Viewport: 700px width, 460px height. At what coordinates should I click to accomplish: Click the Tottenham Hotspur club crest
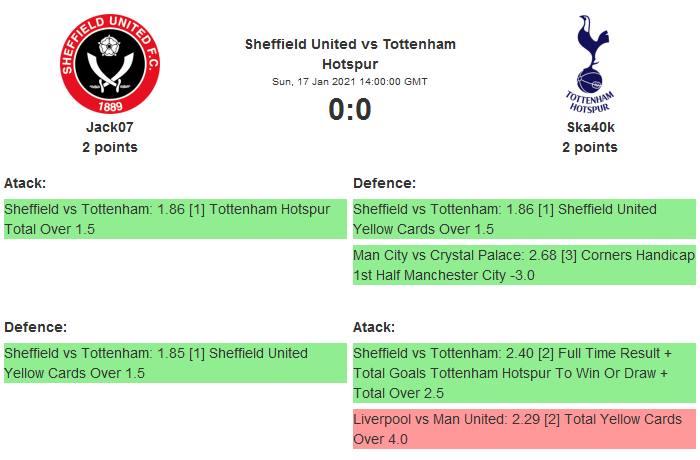click(589, 65)
